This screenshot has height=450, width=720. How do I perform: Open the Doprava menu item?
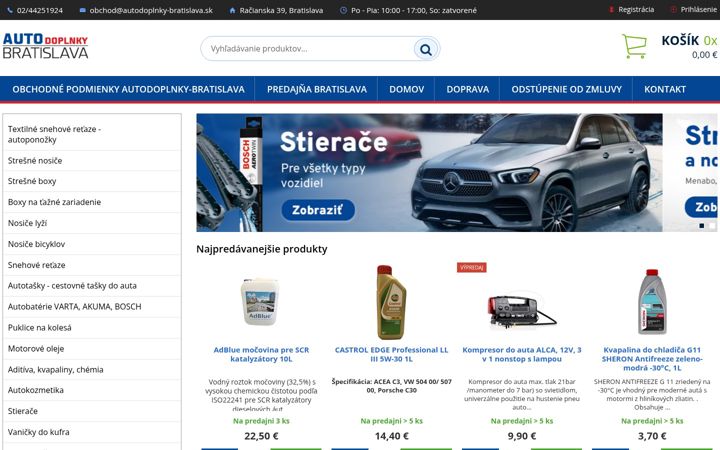(x=467, y=89)
